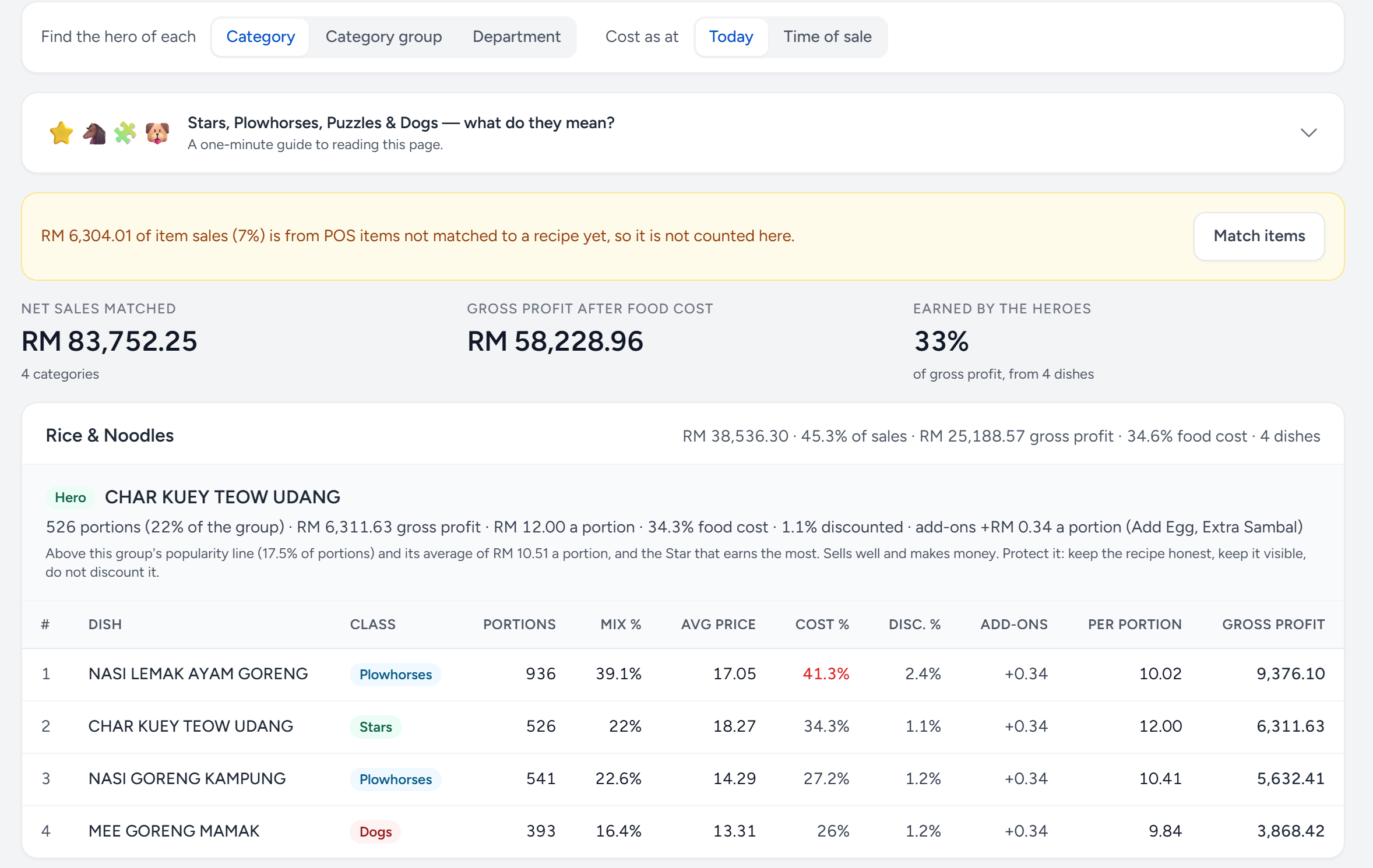Image resolution: width=1373 pixels, height=868 pixels.
Task: Sort by the ADD-ONS column header
Action: pyautogui.click(x=1013, y=624)
